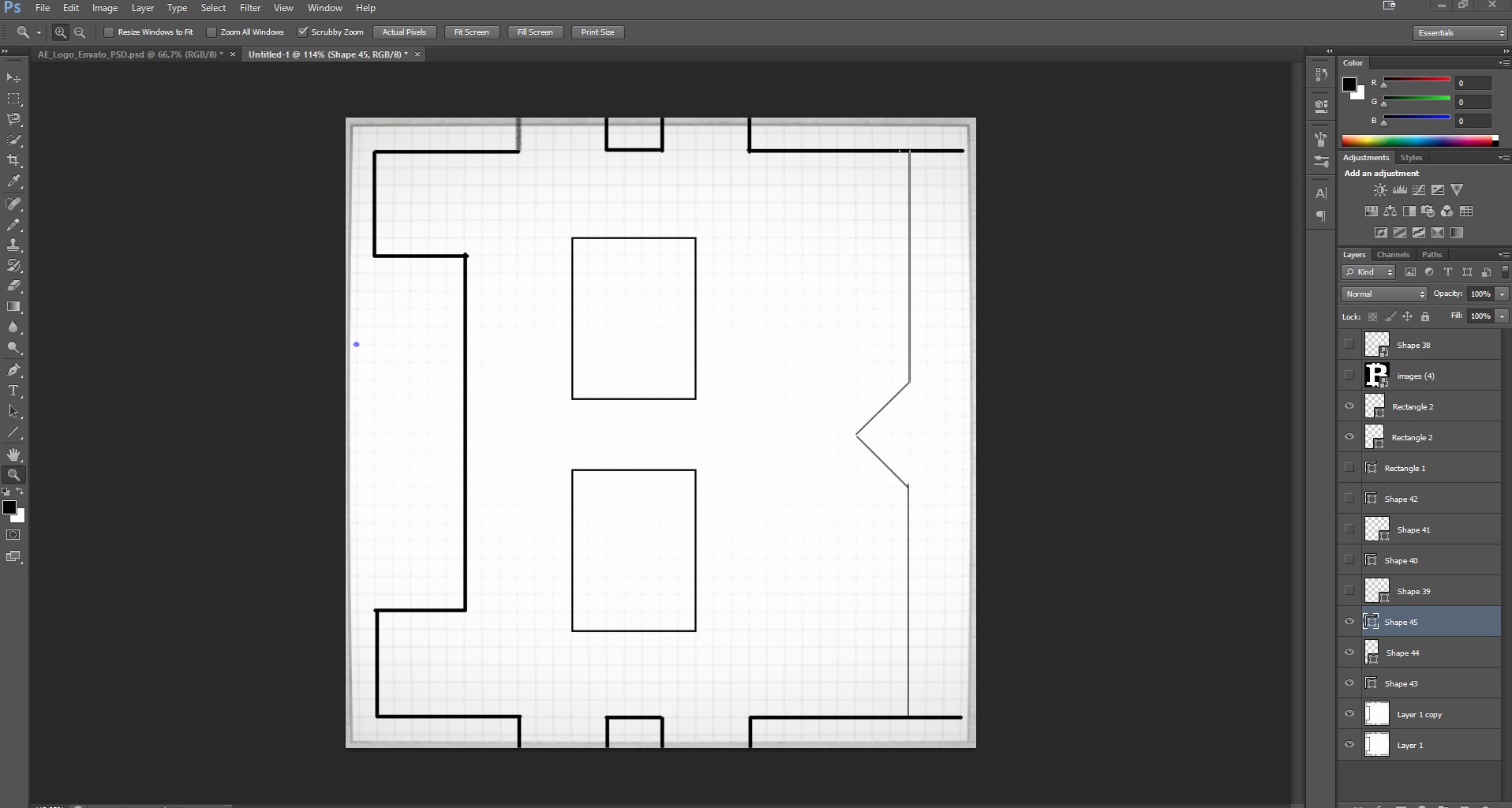Screen dimensions: 1512x808
Task: Add a Brightness/Contrast adjustment
Action: 1379,190
